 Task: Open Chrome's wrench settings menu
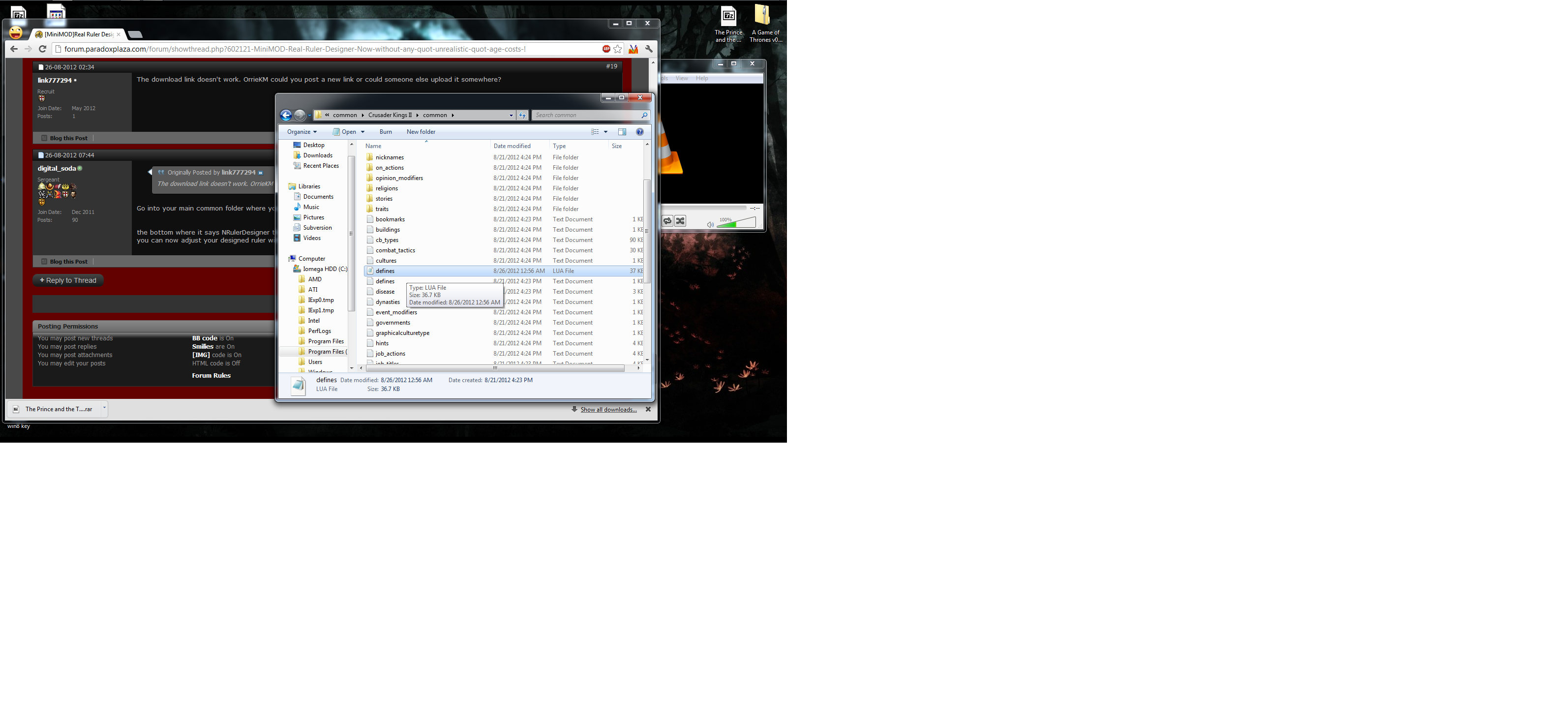coord(649,49)
